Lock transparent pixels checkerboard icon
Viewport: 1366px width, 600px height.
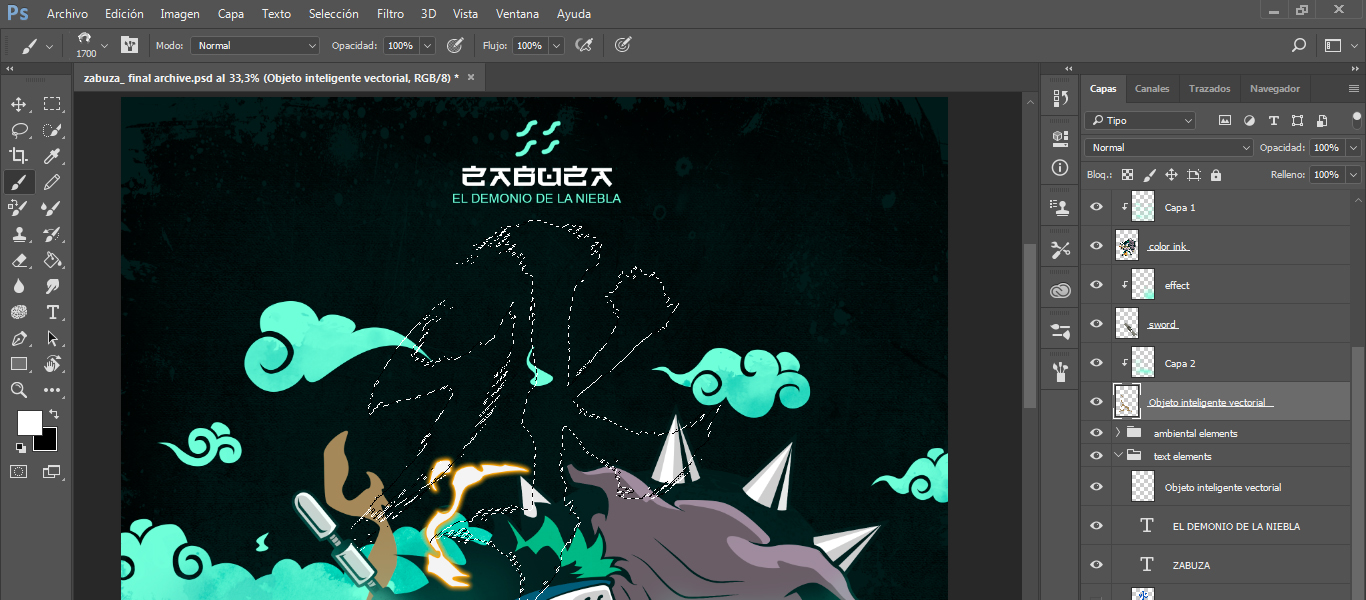1127,175
